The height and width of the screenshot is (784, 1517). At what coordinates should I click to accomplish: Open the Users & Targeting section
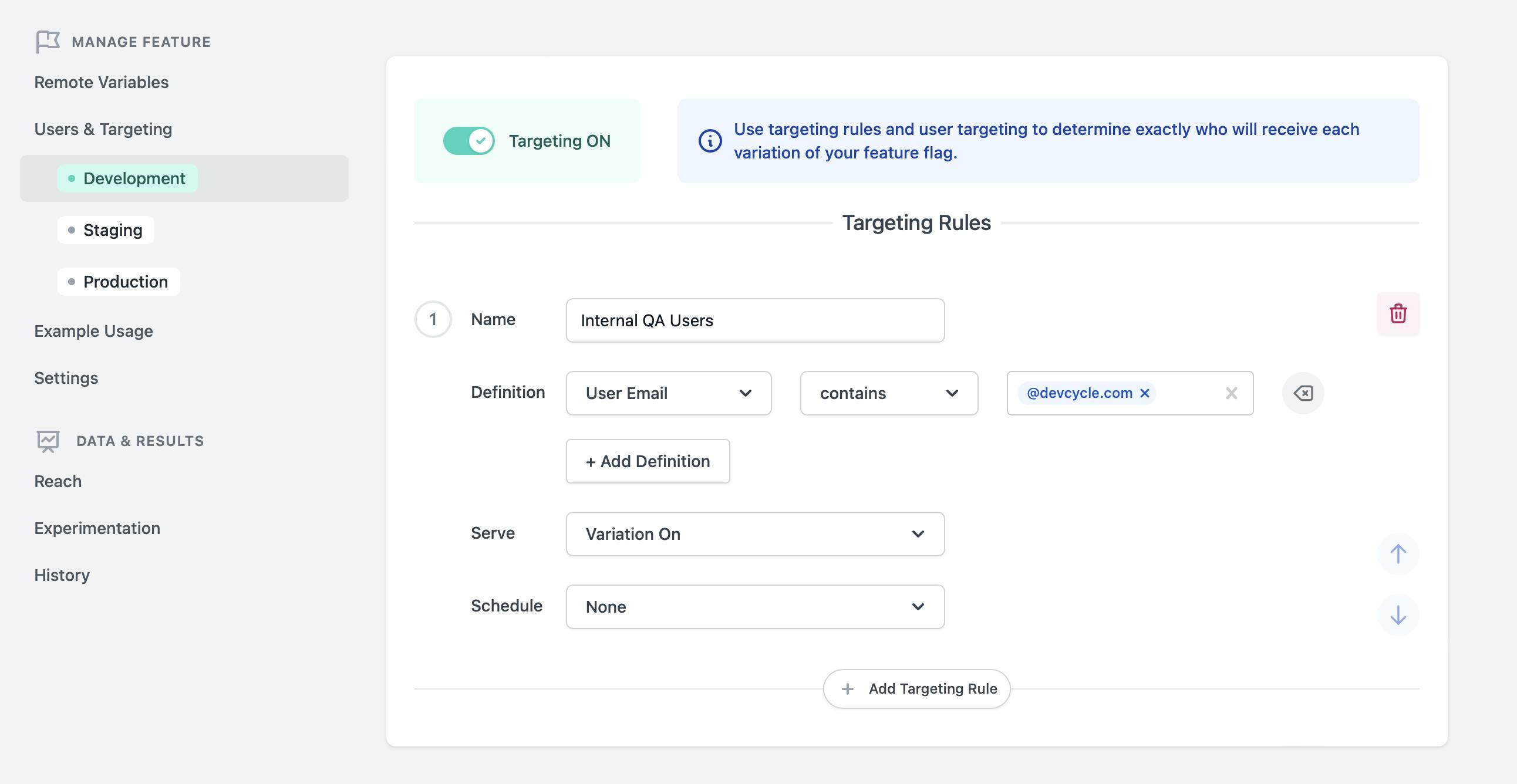pos(103,129)
